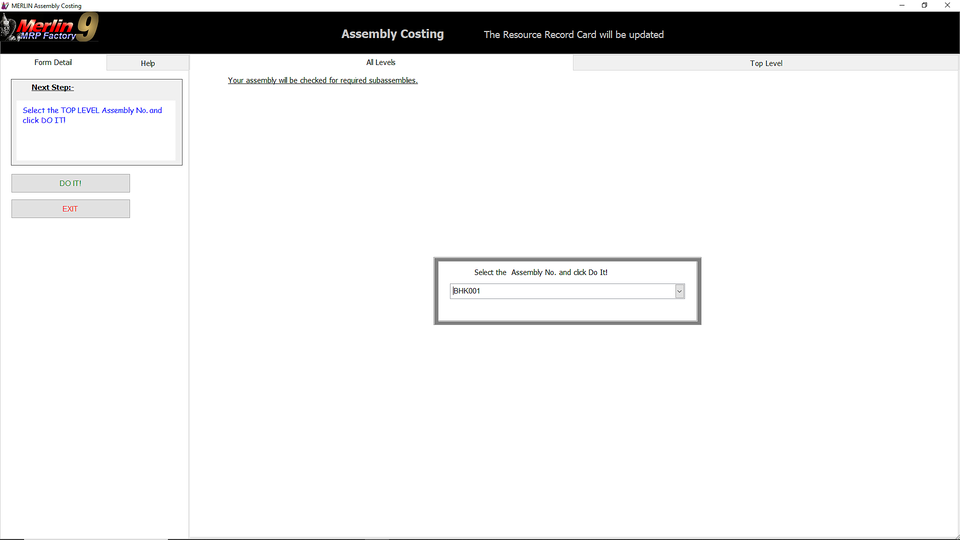
Task: Switch to the Top Level tab
Action: tap(766, 63)
